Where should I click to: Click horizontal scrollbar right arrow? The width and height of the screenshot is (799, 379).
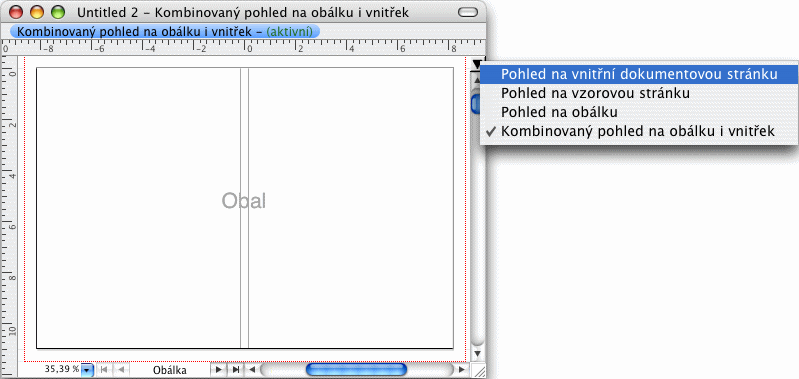(x=462, y=369)
